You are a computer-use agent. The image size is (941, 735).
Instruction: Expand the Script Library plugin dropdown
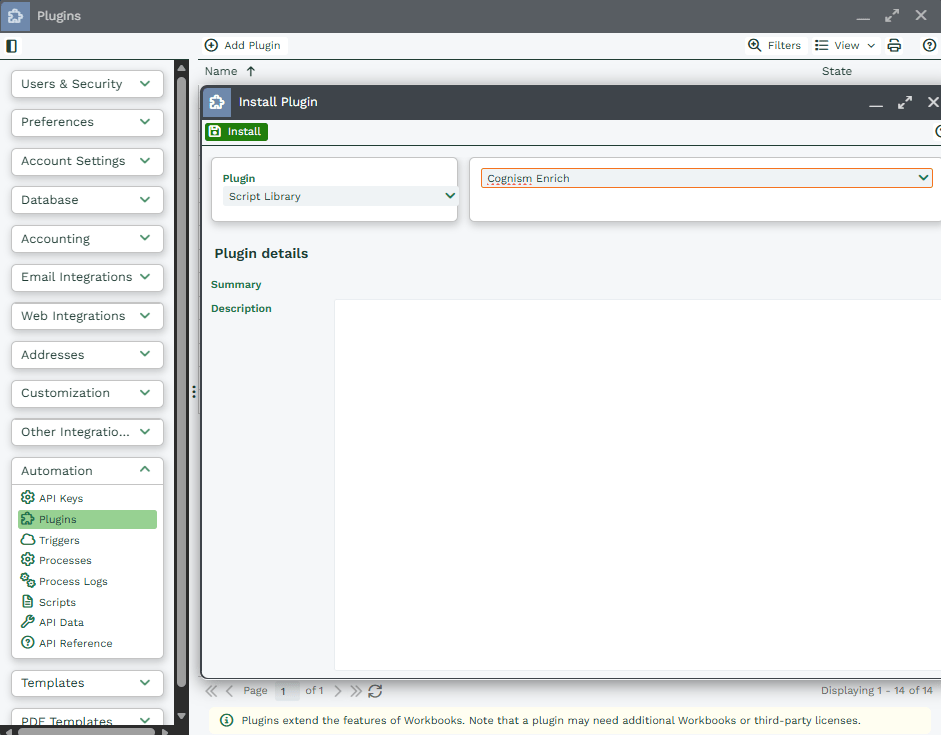pyautogui.click(x=449, y=196)
